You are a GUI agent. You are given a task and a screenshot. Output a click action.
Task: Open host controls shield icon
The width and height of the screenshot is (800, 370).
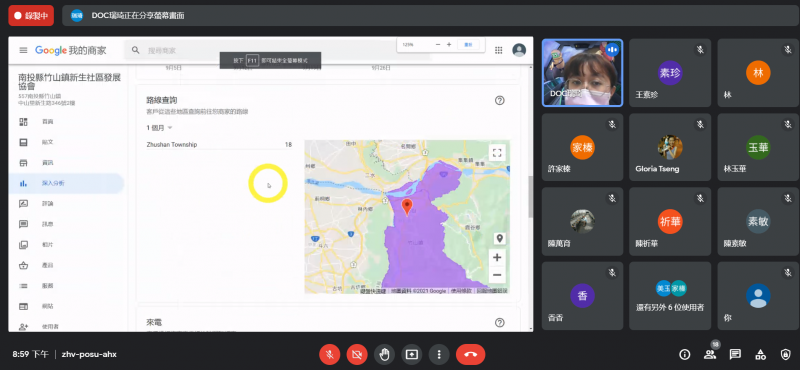(785, 354)
